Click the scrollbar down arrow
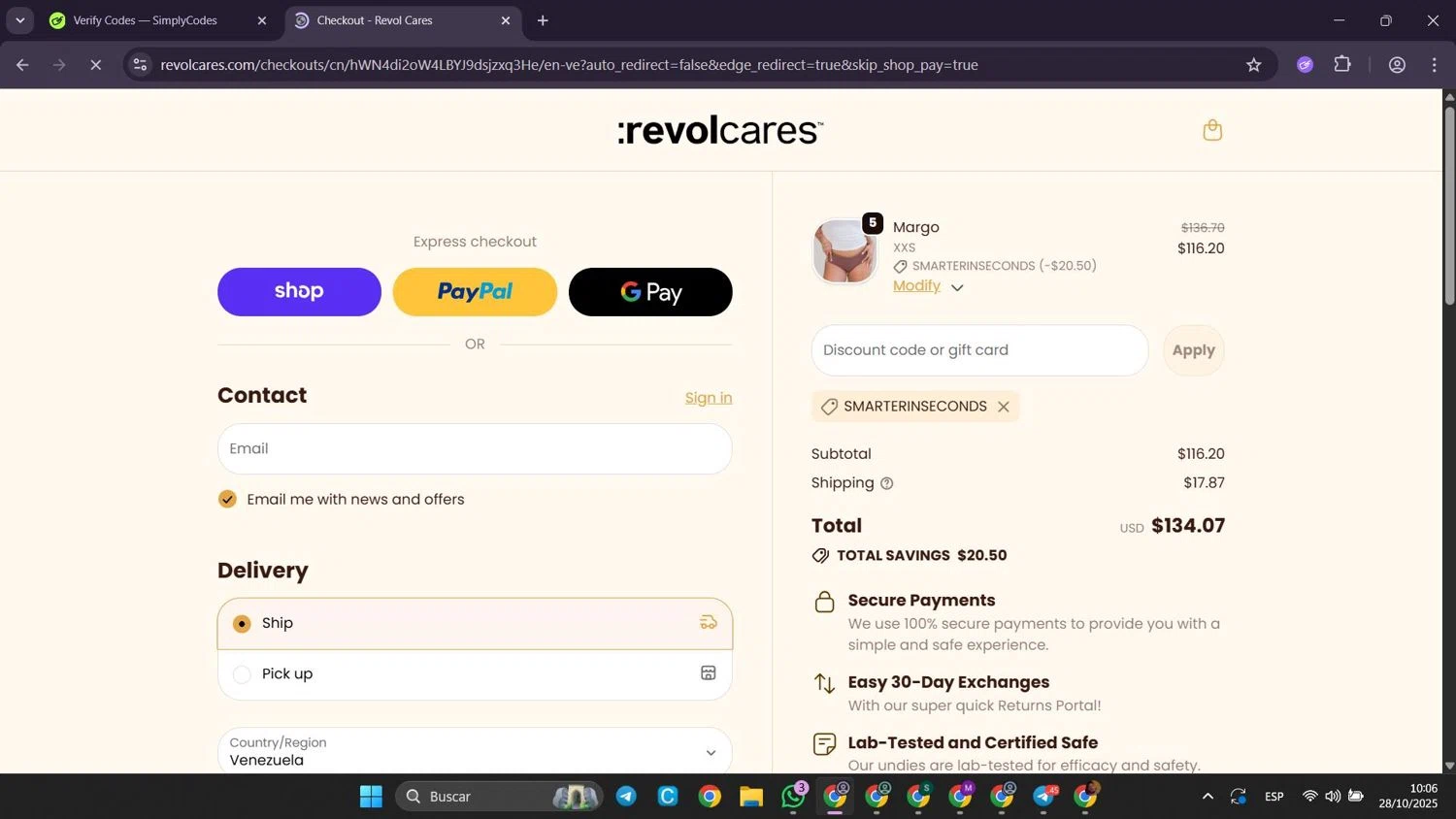 [x=1449, y=767]
